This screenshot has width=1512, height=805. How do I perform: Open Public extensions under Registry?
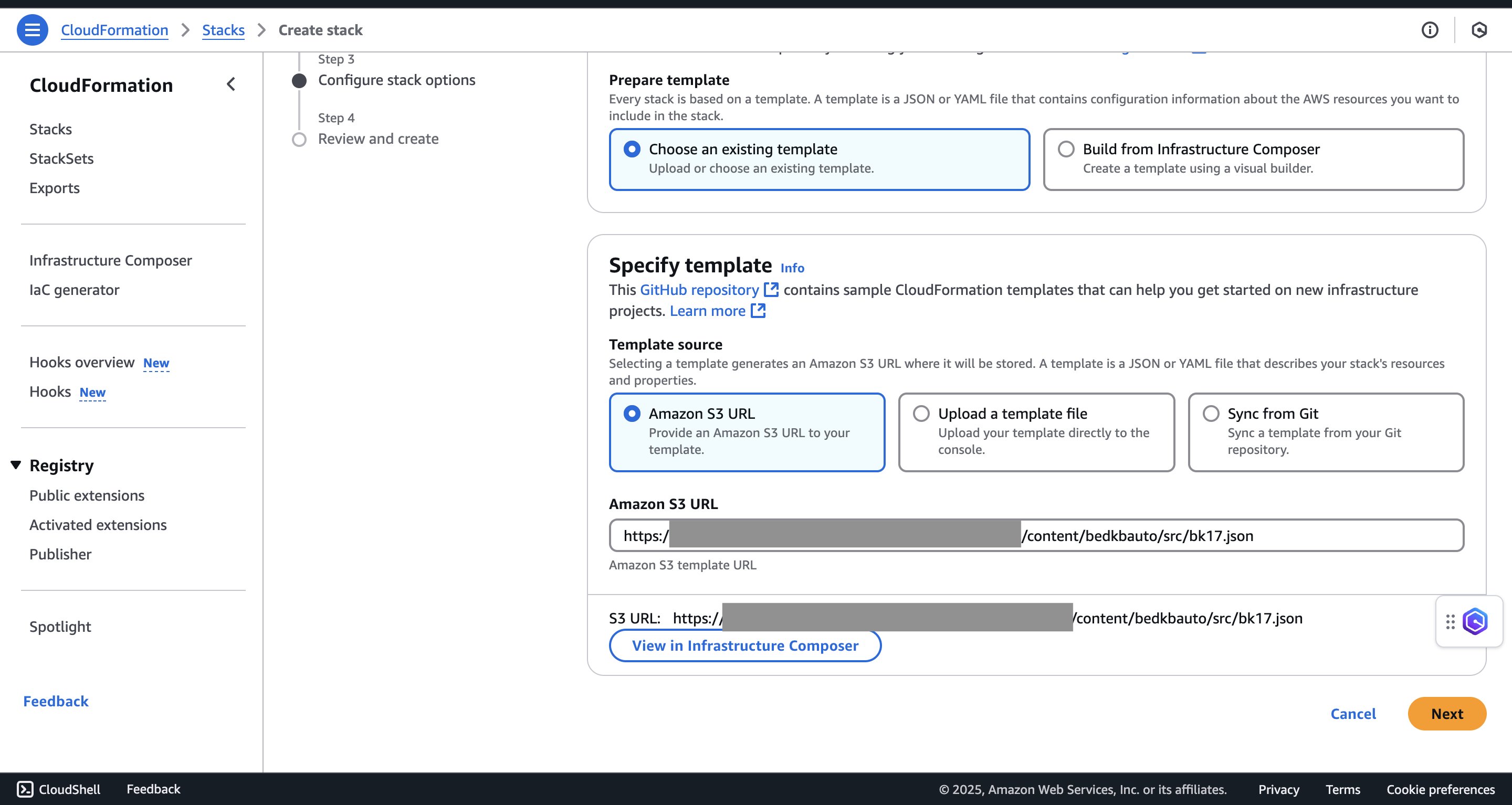87,496
